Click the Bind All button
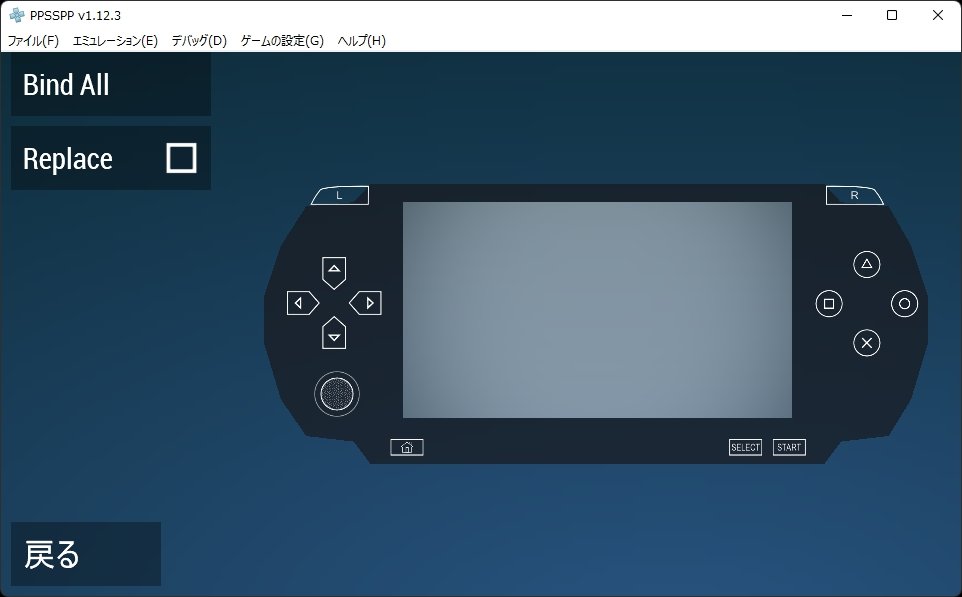The image size is (962, 597). [x=111, y=84]
